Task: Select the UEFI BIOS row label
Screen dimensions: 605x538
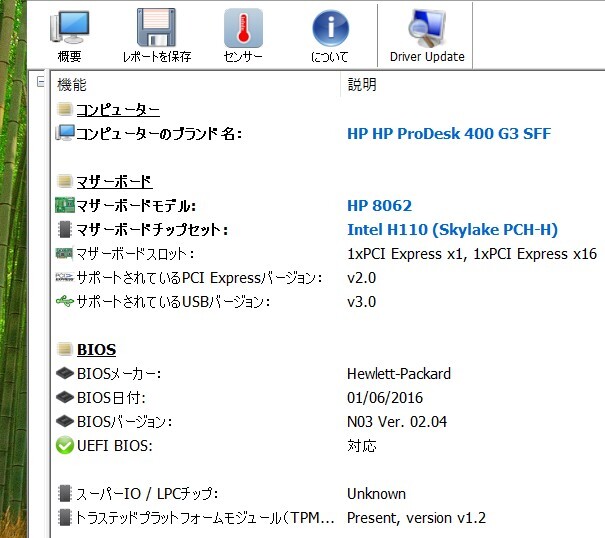Action: pos(115,446)
